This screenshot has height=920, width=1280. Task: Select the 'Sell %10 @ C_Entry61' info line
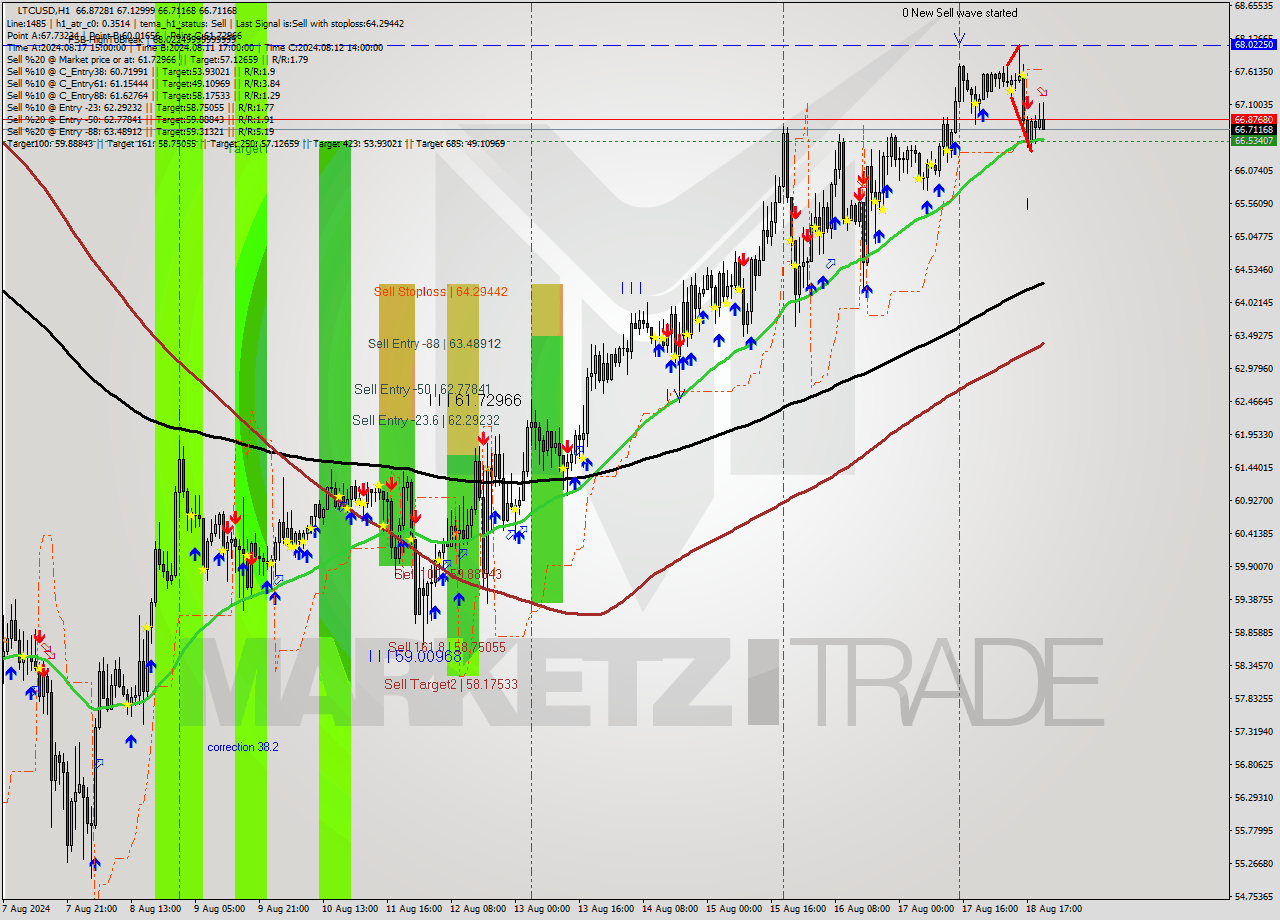point(141,83)
